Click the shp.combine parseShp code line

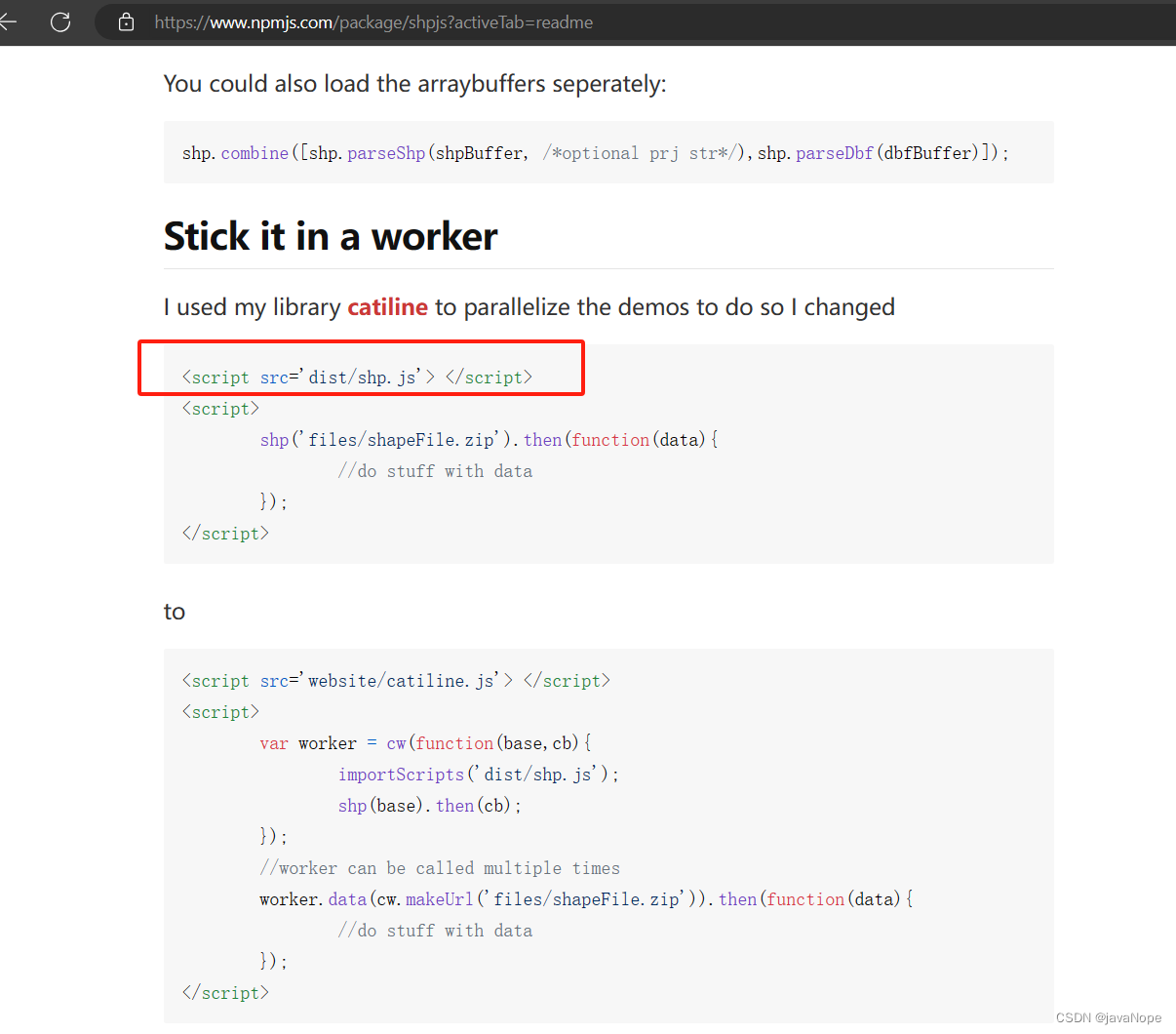click(596, 153)
